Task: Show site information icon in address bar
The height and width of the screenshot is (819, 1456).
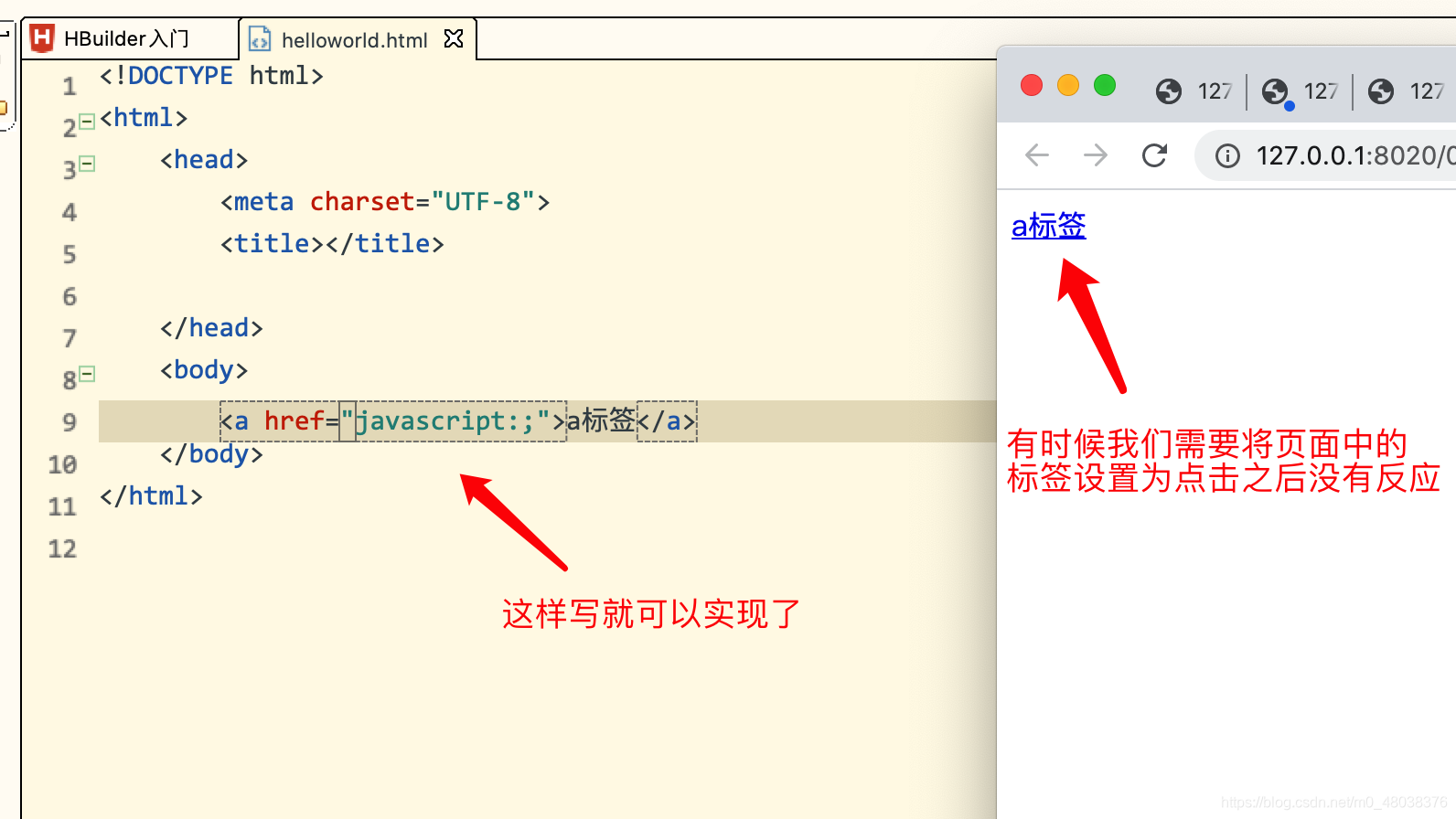Action: (1227, 156)
